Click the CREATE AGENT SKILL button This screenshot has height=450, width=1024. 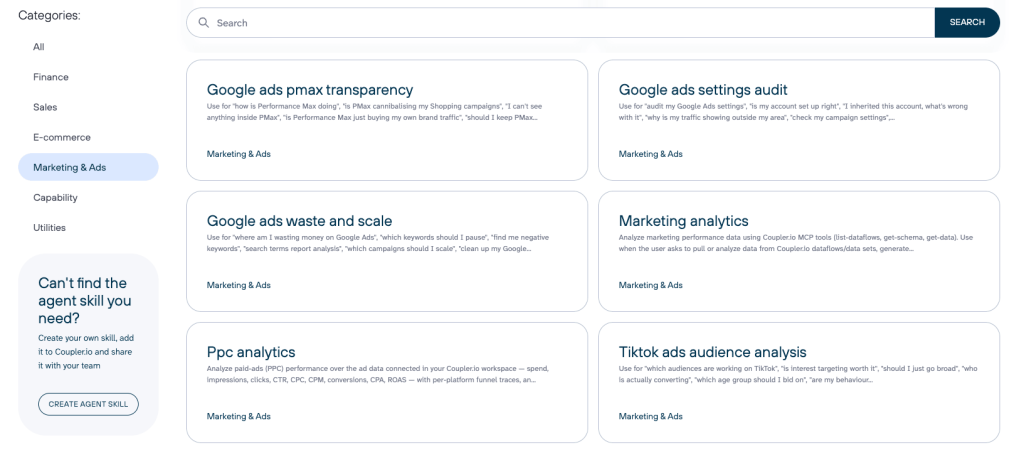coord(88,404)
